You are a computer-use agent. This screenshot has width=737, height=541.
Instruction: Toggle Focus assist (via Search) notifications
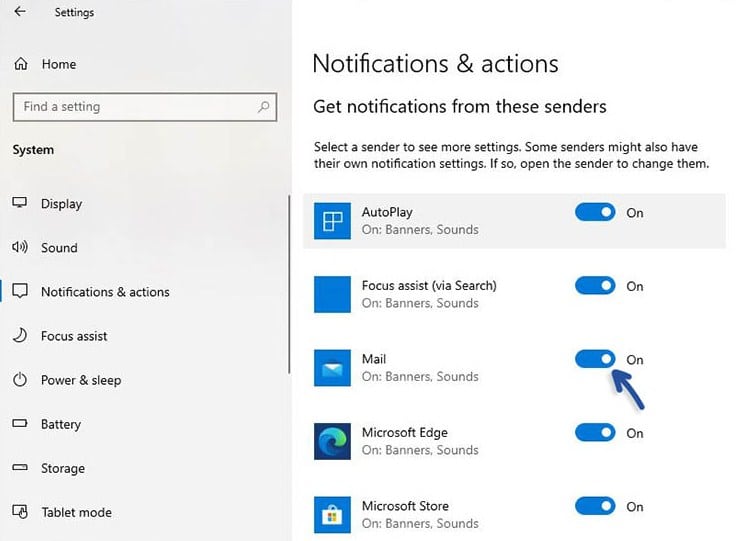595,285
